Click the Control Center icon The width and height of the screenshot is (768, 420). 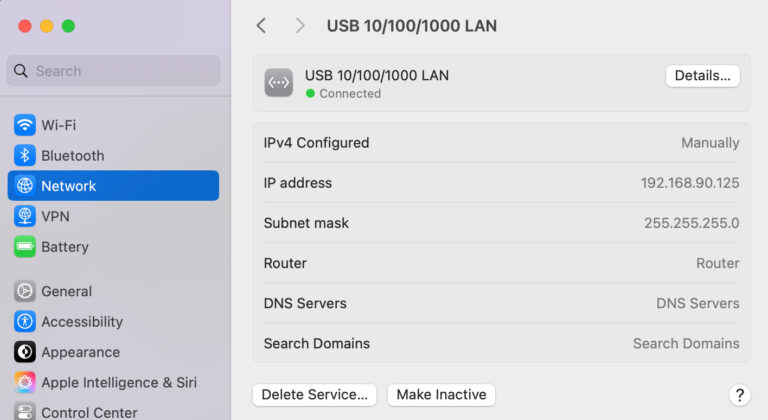point(25,412)
